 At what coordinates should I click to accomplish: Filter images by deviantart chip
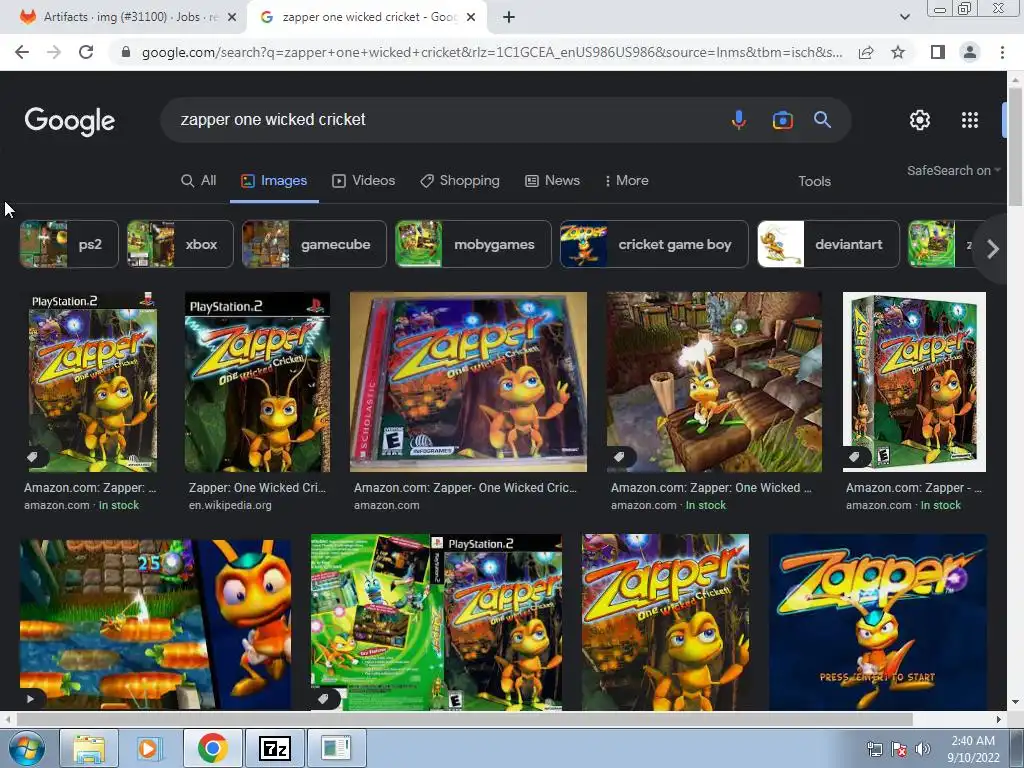coord(828,244)
